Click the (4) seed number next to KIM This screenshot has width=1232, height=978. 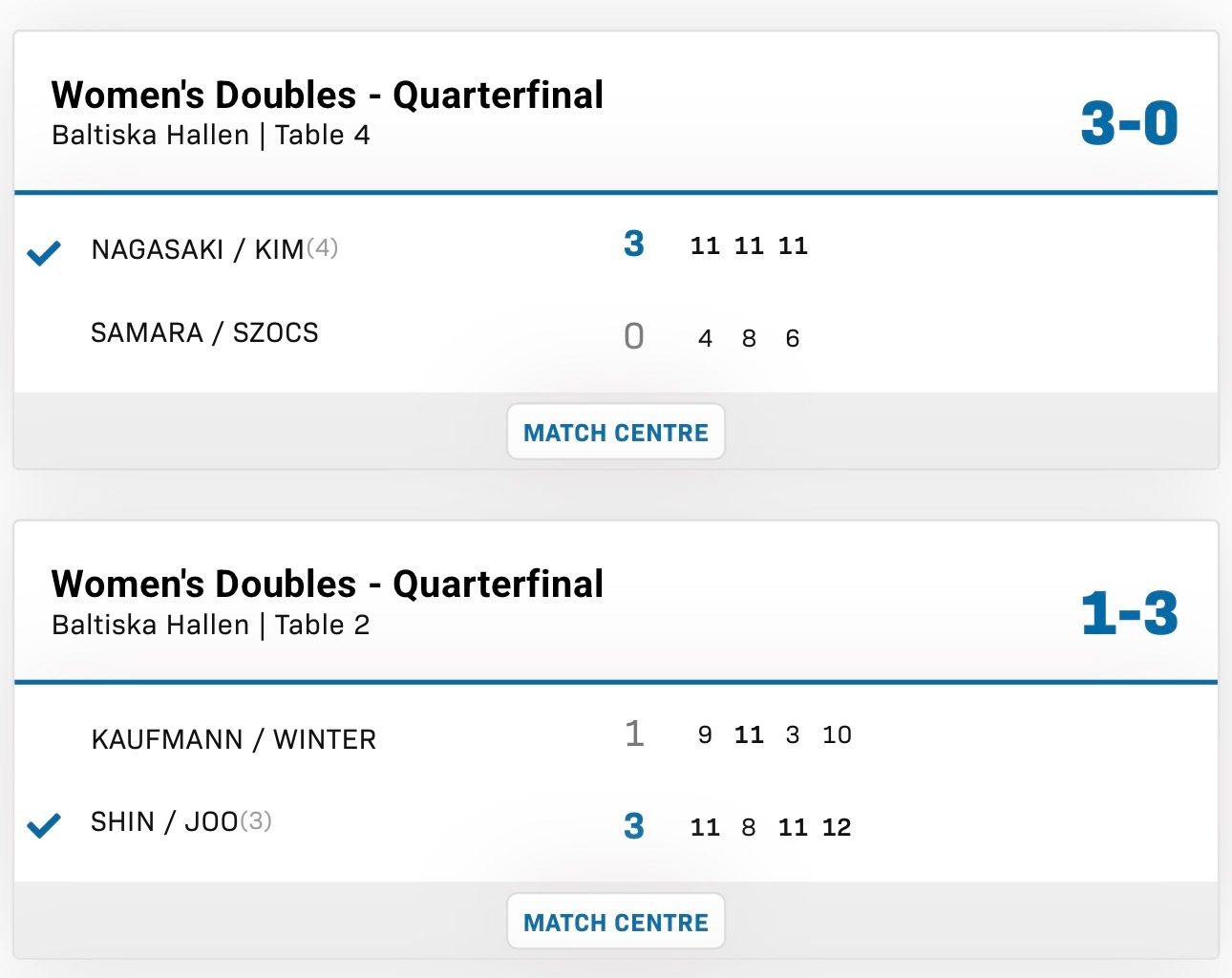click(x=322, y=248)
